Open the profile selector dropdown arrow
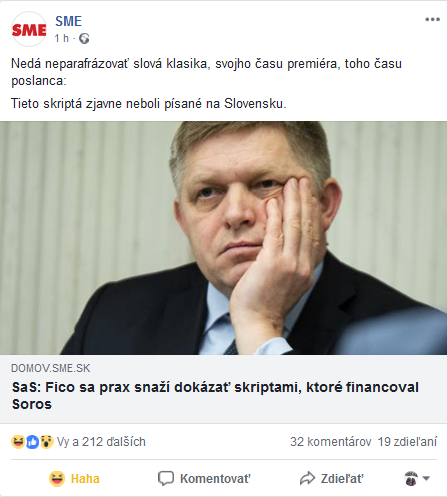Screen dimensions: 447x497 (426, 479)
